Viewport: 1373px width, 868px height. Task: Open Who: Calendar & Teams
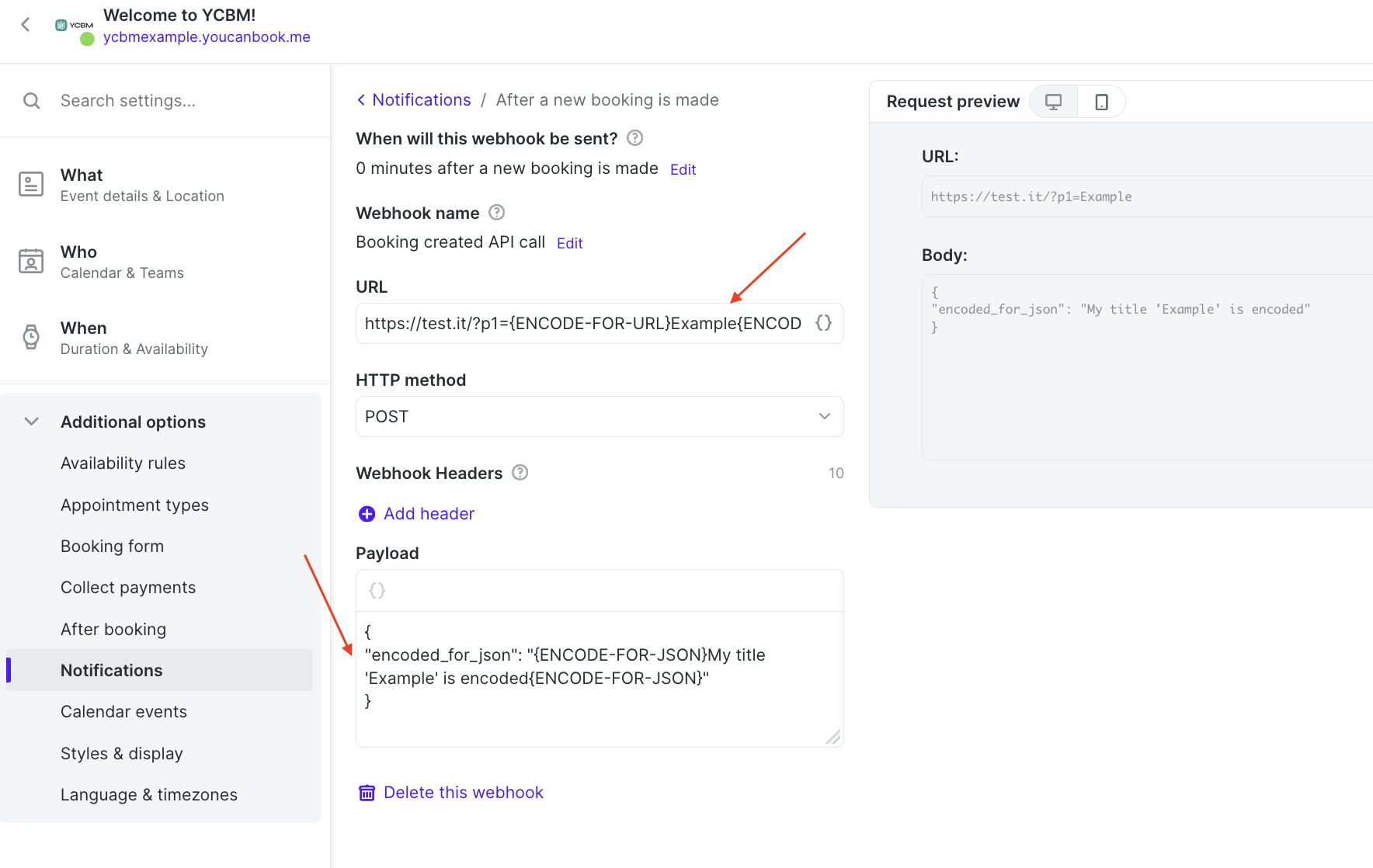pos(122,262)
